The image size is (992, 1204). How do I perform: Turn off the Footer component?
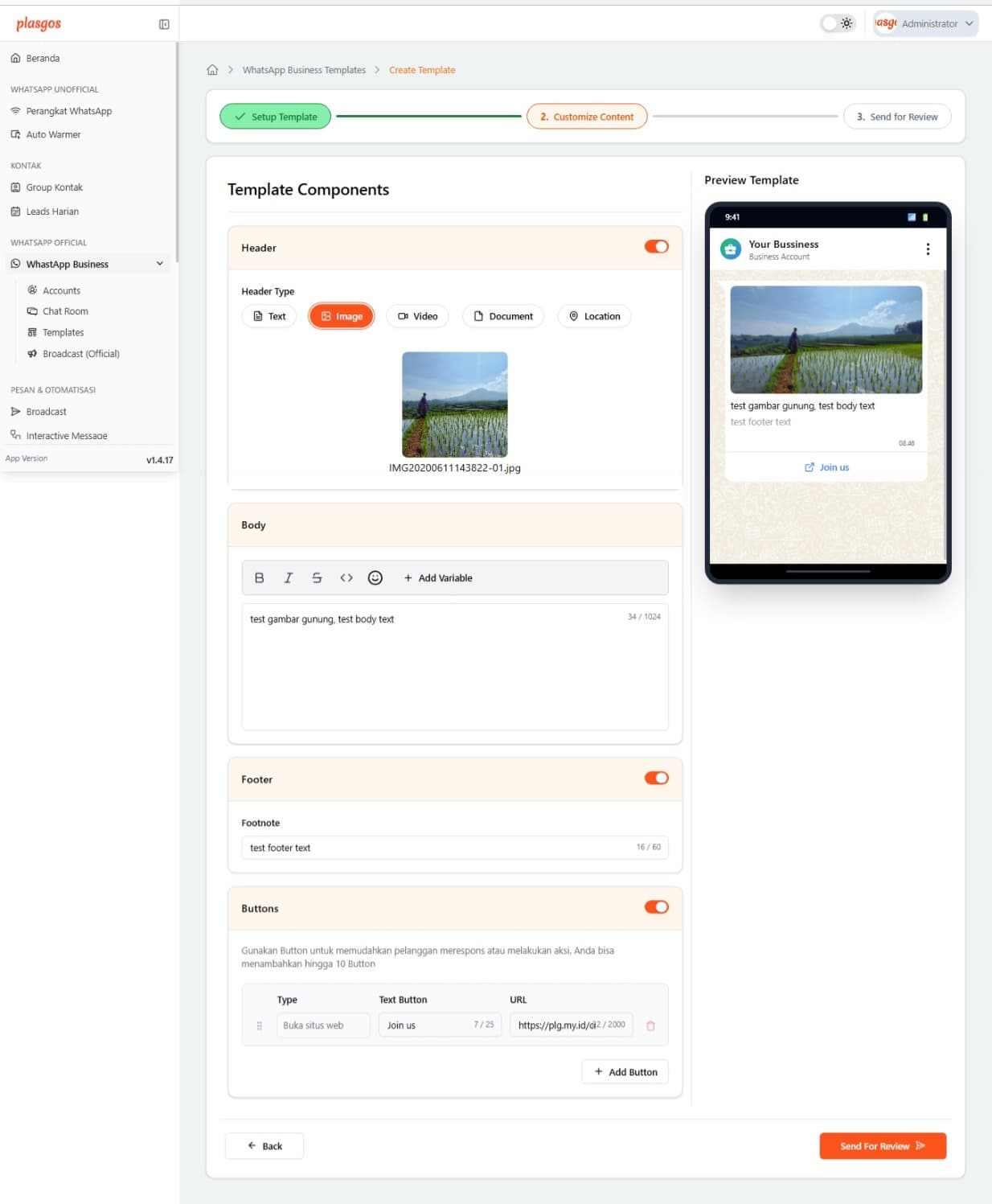coord(656,778)
